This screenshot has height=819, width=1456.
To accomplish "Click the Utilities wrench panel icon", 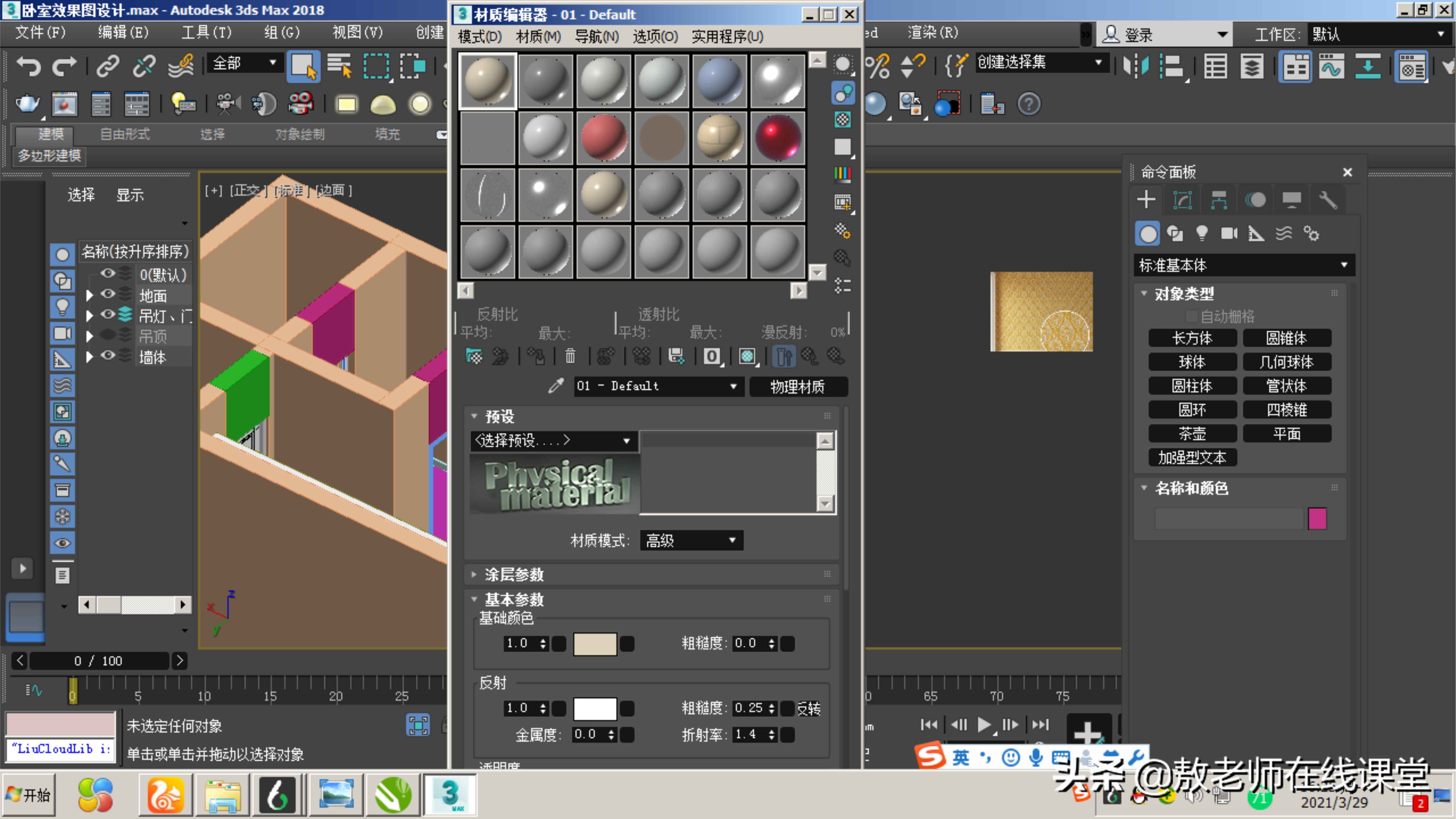I will point(1328,200).
